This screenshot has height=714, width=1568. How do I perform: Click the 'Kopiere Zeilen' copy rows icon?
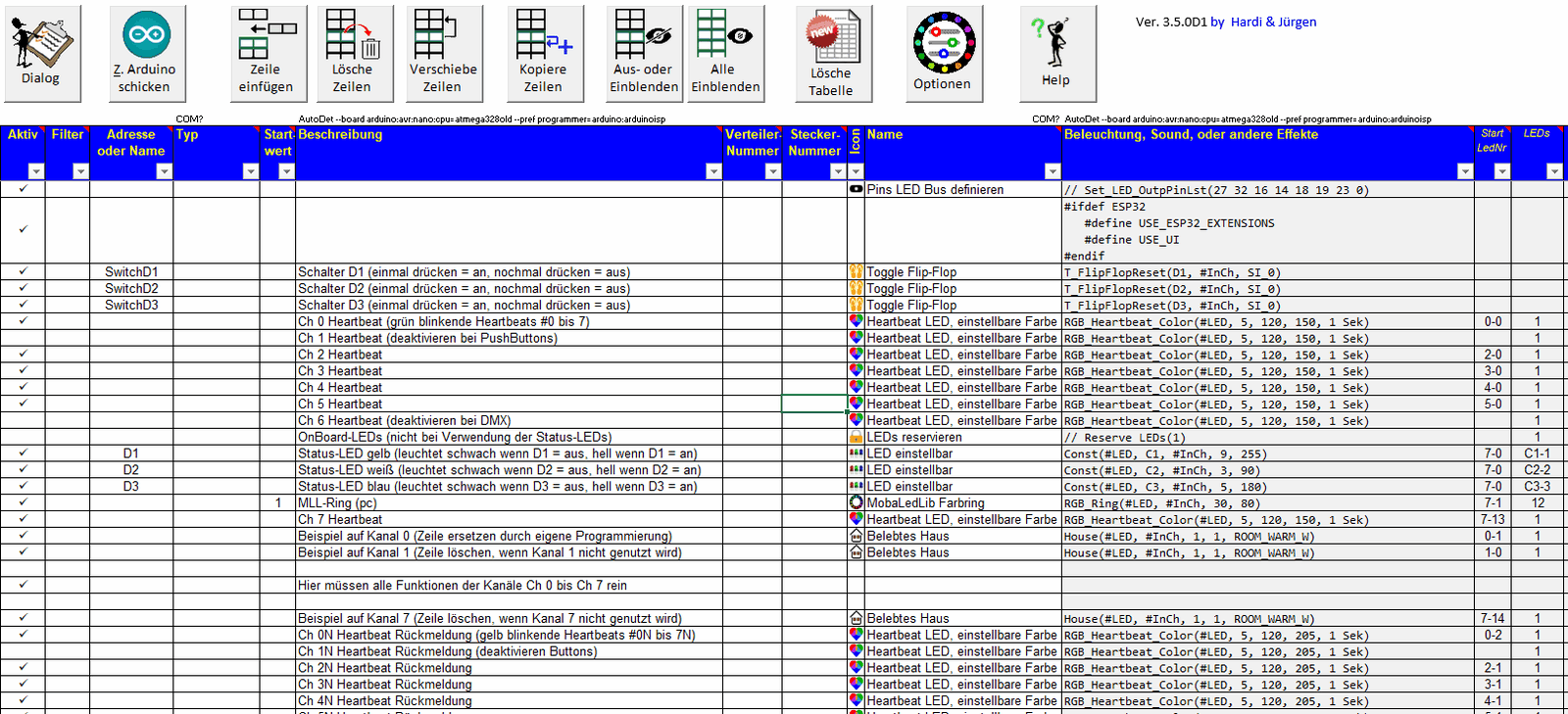[x=544, y=53]
